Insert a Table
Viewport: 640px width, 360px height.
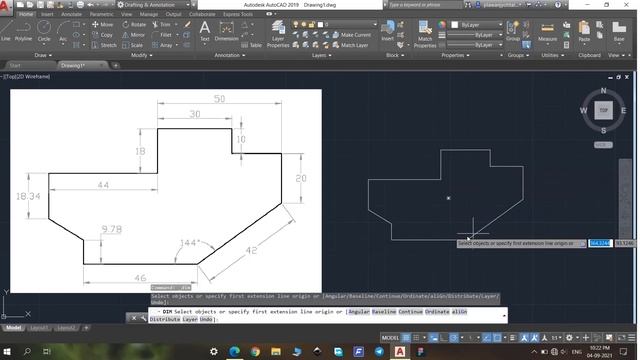(x=251, y=45)
